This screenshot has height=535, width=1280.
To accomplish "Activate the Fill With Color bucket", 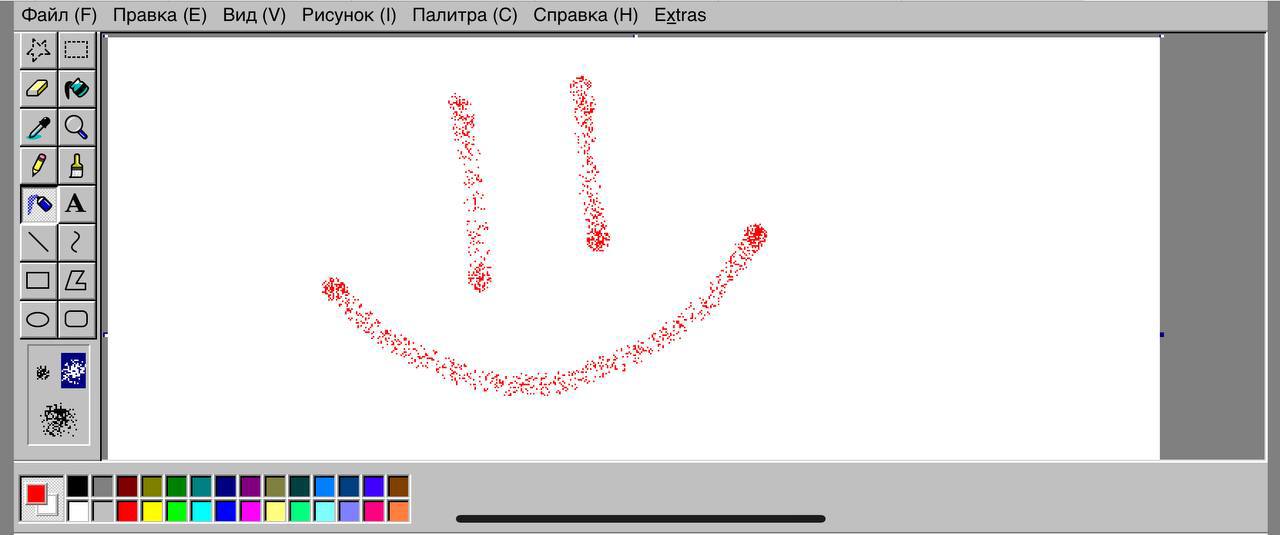I will pos(76,89).
